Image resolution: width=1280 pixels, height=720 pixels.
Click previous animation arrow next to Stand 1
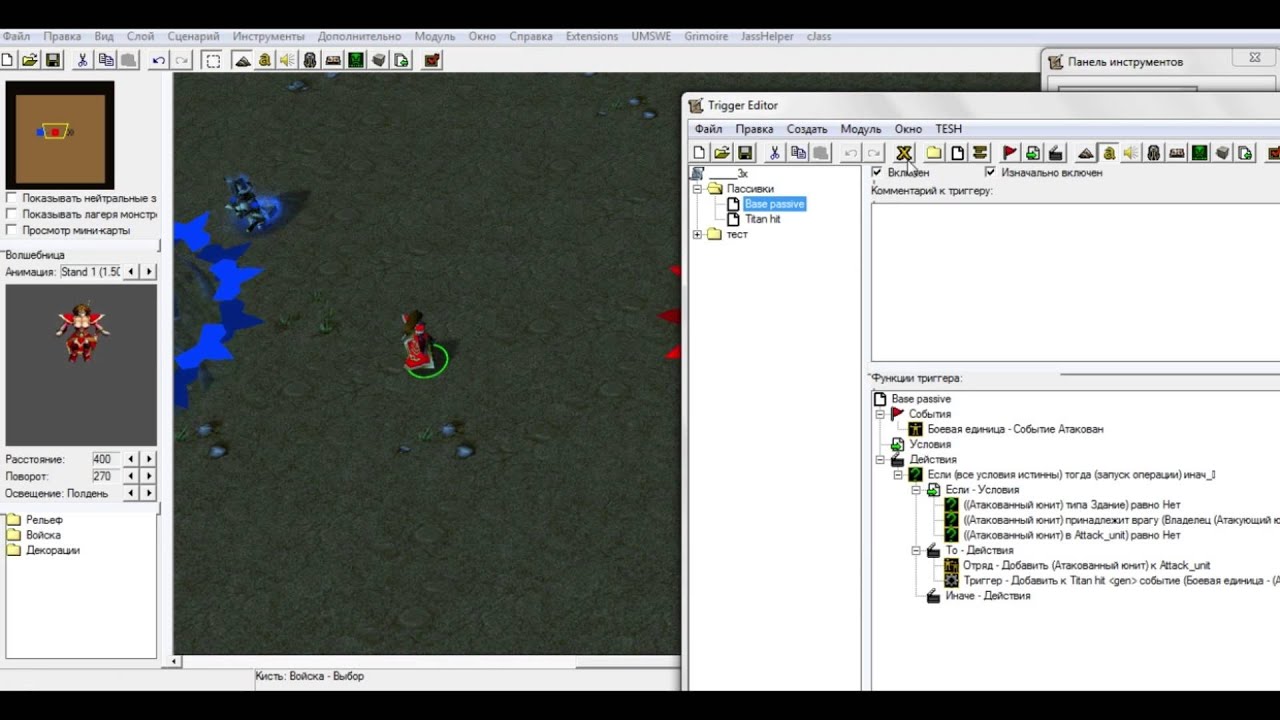pyautogui.click(x=131, y=272)
